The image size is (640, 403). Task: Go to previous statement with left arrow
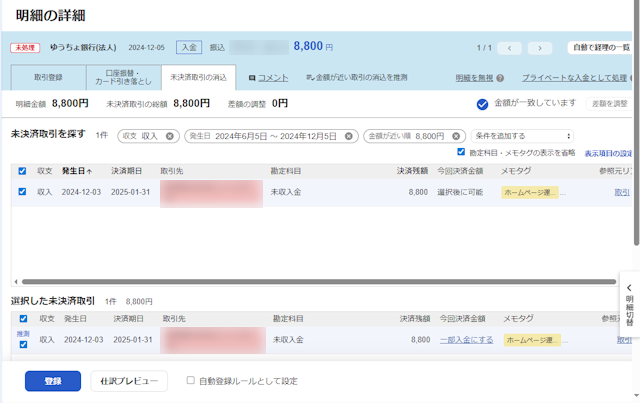click(x=510, y=47)
